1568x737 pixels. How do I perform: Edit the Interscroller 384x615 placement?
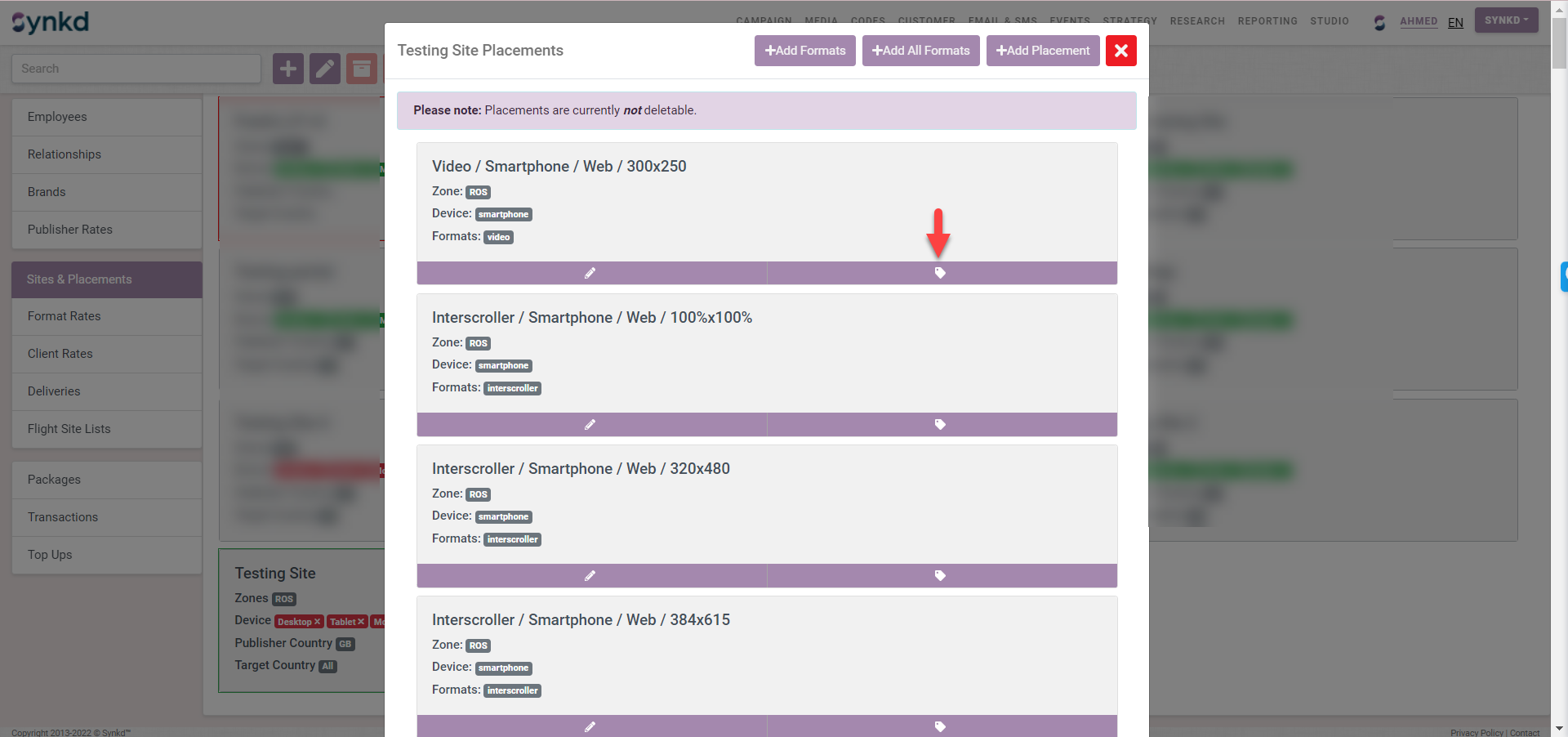pyautogui.click(x=590, y=726)
